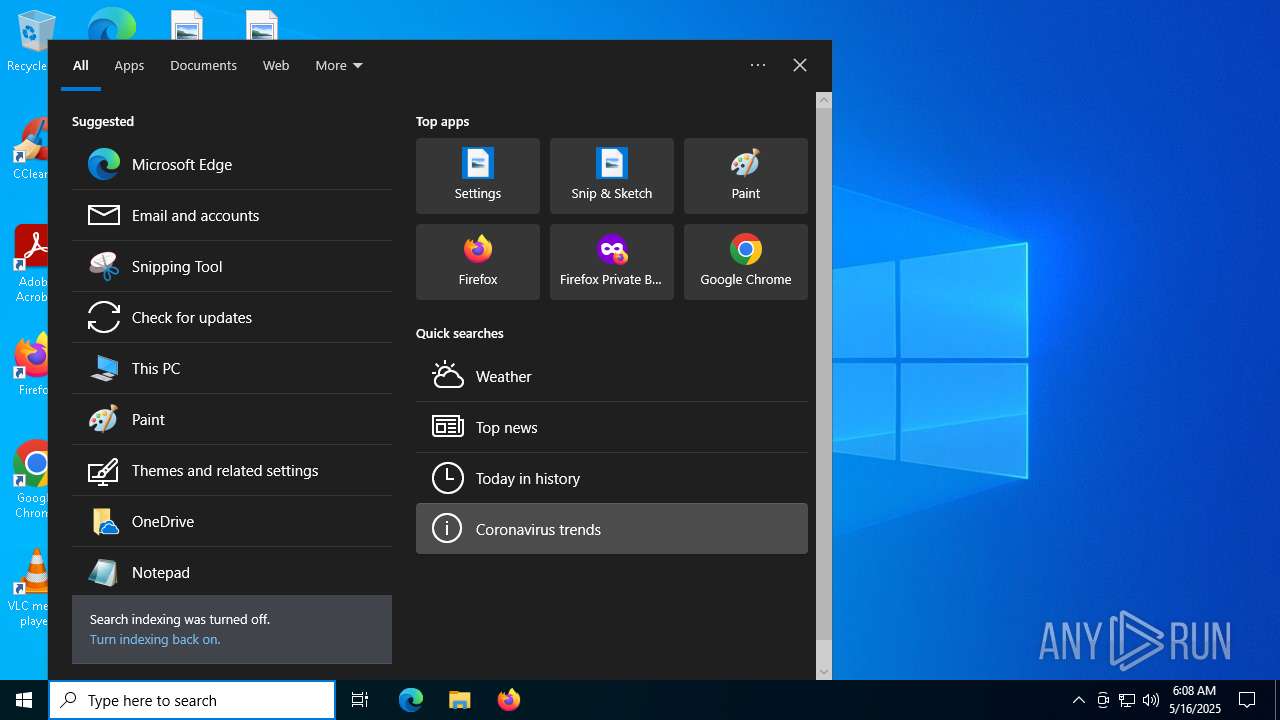Click search panel scrollbar up arrow
The width and height of the screenshot is (1280, 720).
pos(824,99)
